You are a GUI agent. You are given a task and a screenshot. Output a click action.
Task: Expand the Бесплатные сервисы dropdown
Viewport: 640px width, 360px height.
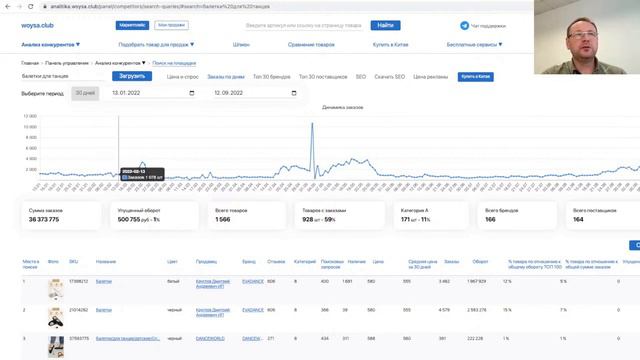click(x=474, y=44)
